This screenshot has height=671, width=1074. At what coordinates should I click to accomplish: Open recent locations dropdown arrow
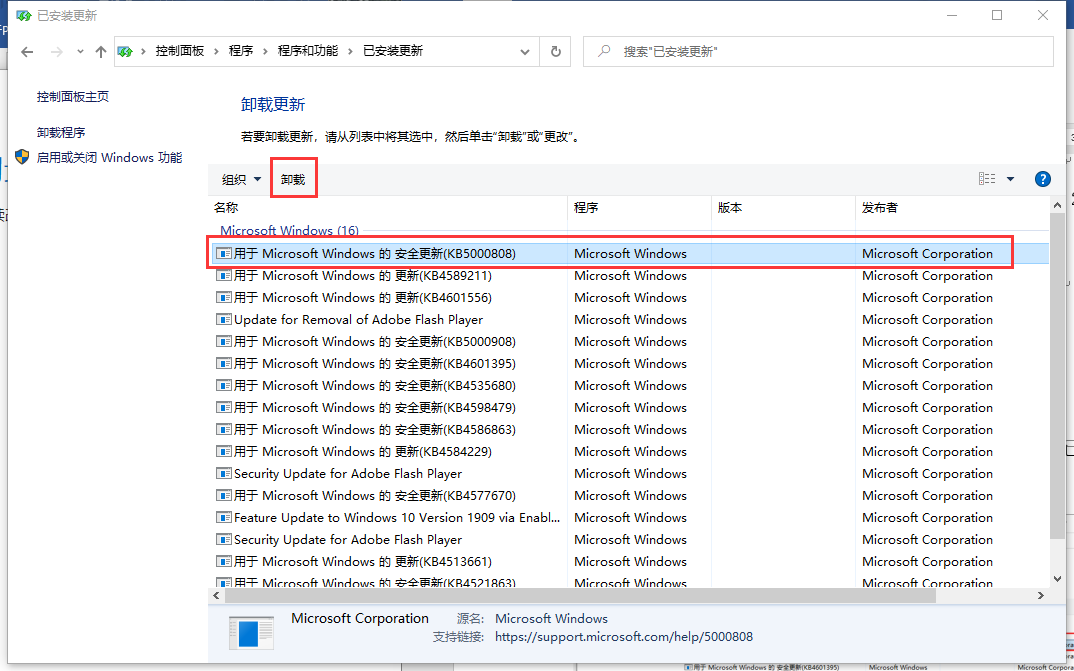click(x=80, y=52)
